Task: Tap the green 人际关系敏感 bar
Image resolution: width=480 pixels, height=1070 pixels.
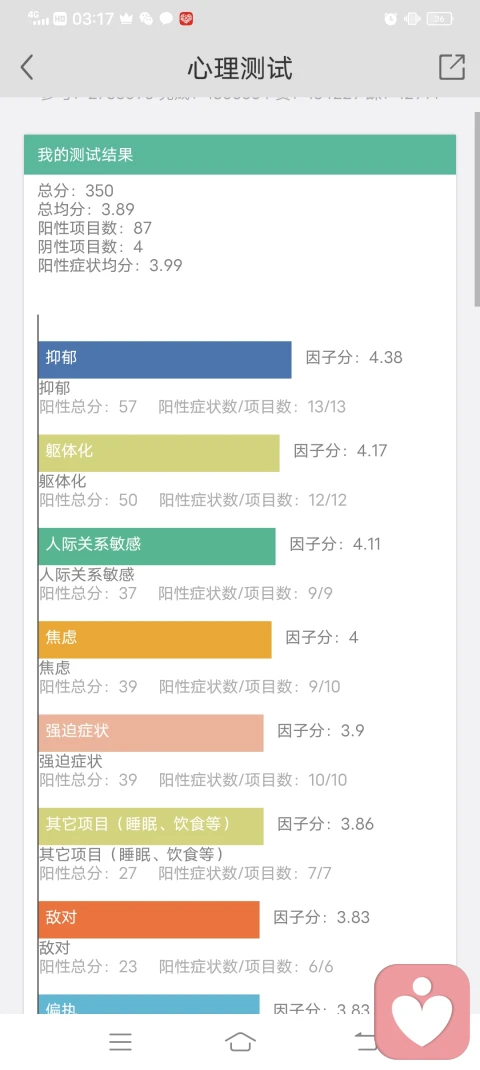Action: pyautogui.click(x=157, y=546)
